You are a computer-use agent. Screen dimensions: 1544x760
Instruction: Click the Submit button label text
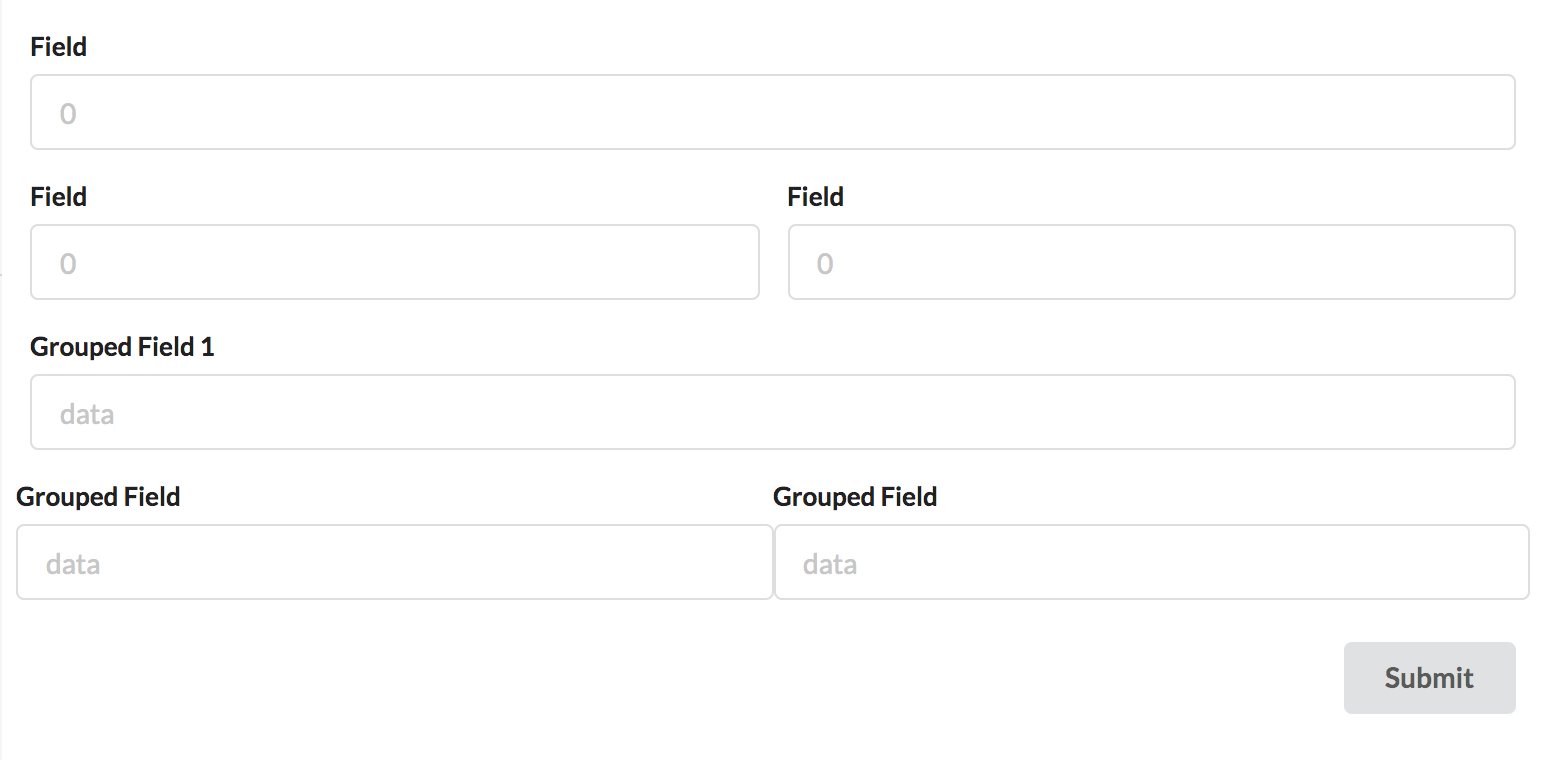(x=1429, y=677)
